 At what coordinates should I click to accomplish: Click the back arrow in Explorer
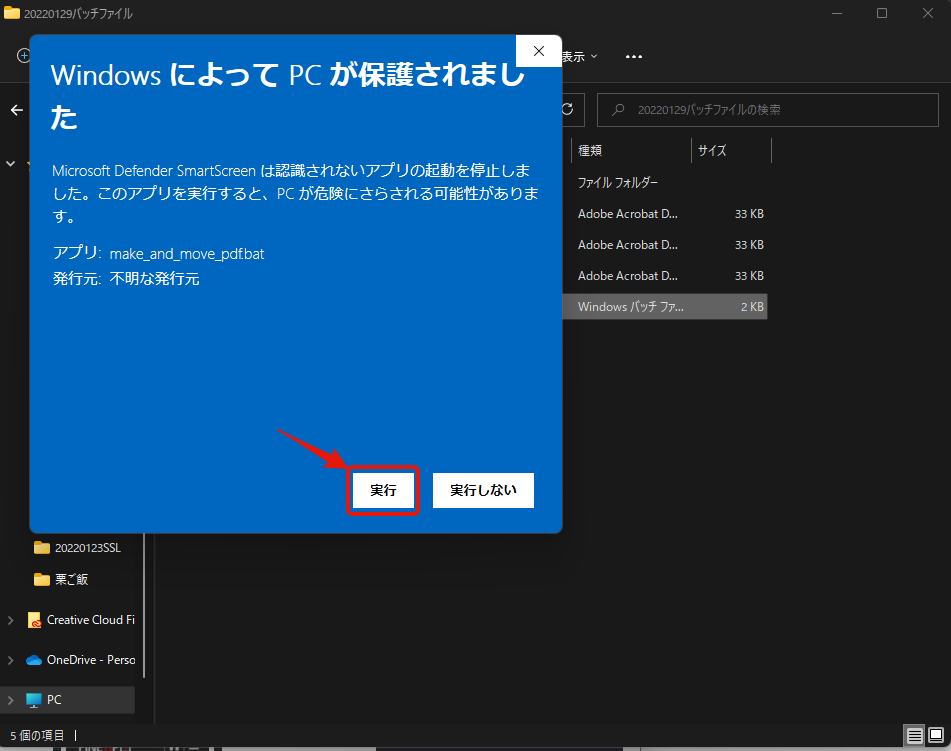click(16, 110)
